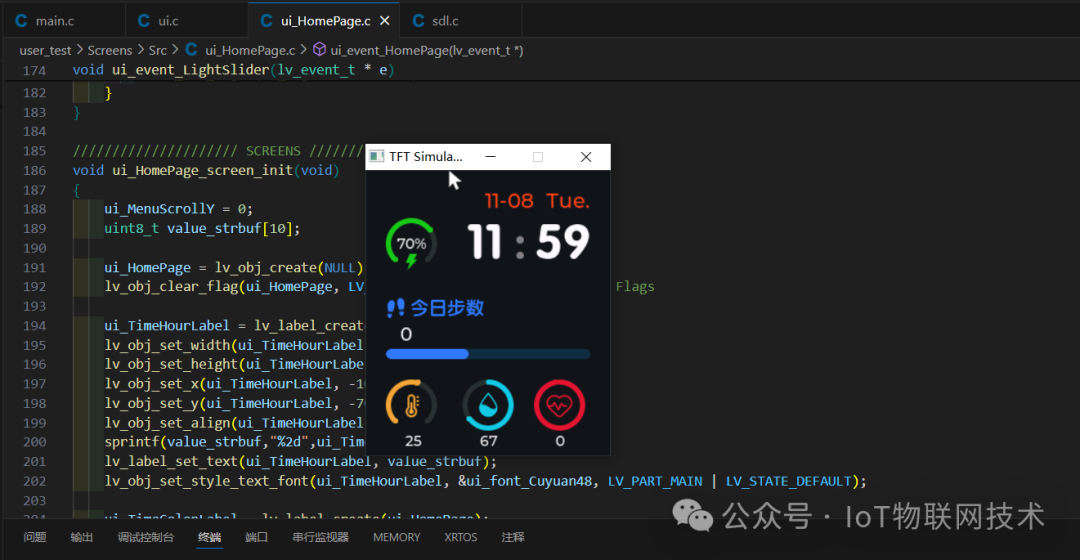Open the 注释 panel tab
The image size is (1080, 560).
coord(513,537)
